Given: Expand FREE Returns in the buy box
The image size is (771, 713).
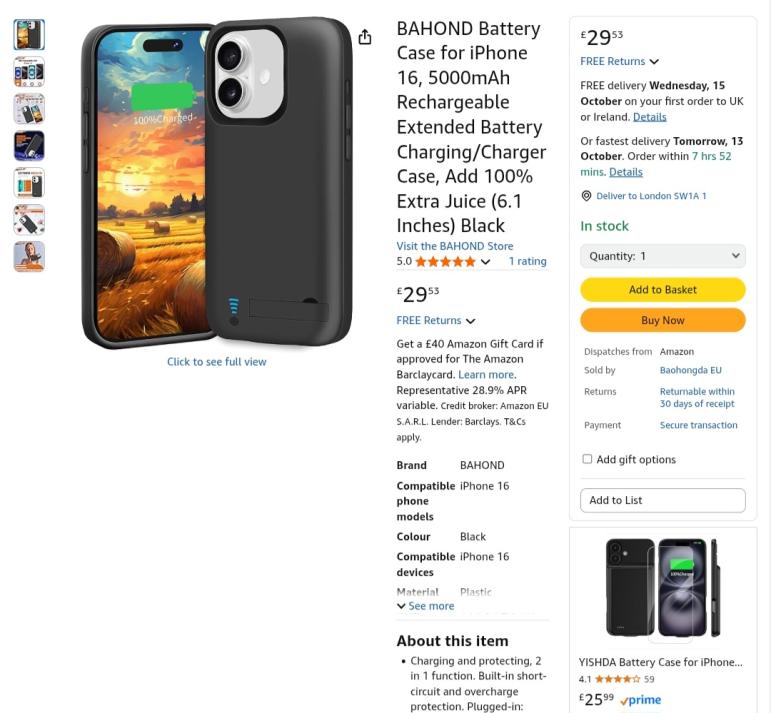Looking at the screenshot, I should (620, 62).
